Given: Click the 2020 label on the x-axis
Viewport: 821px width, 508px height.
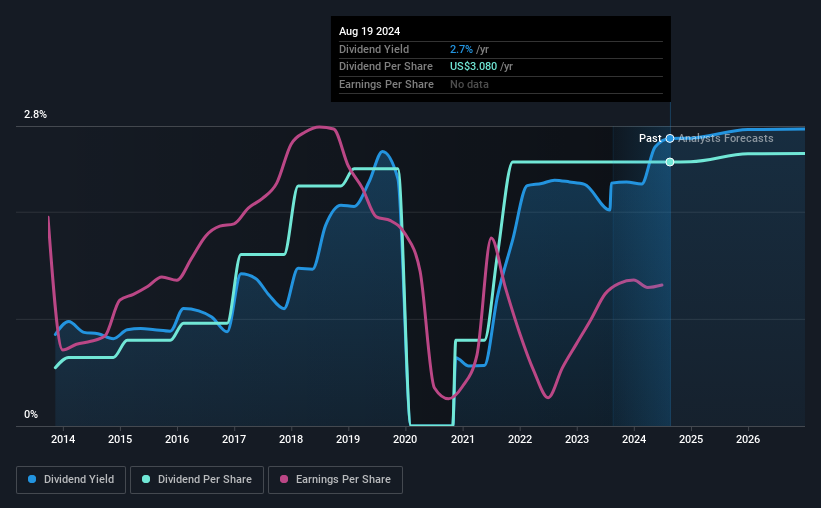Looking at the screenshot, I should 405,439.
